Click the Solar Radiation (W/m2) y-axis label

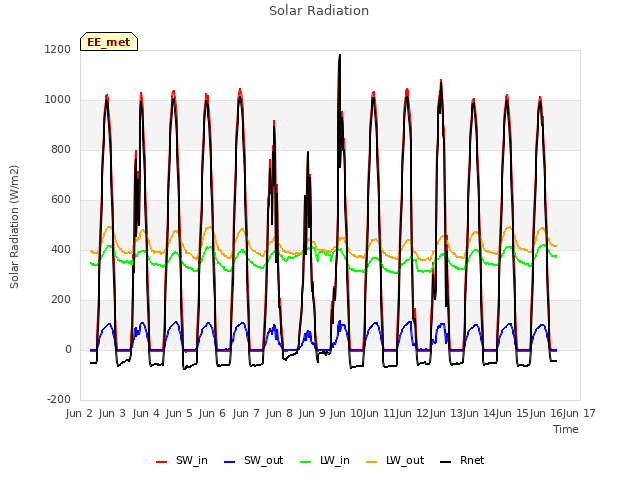(x=14, y=227)
